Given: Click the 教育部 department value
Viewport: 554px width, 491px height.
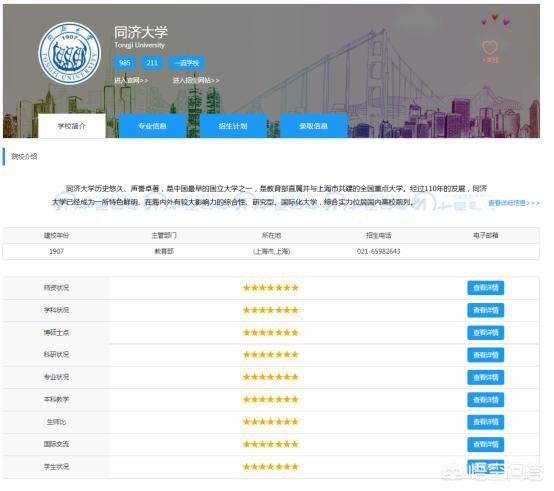Looking at the screenshot, I should coord(164,252).
